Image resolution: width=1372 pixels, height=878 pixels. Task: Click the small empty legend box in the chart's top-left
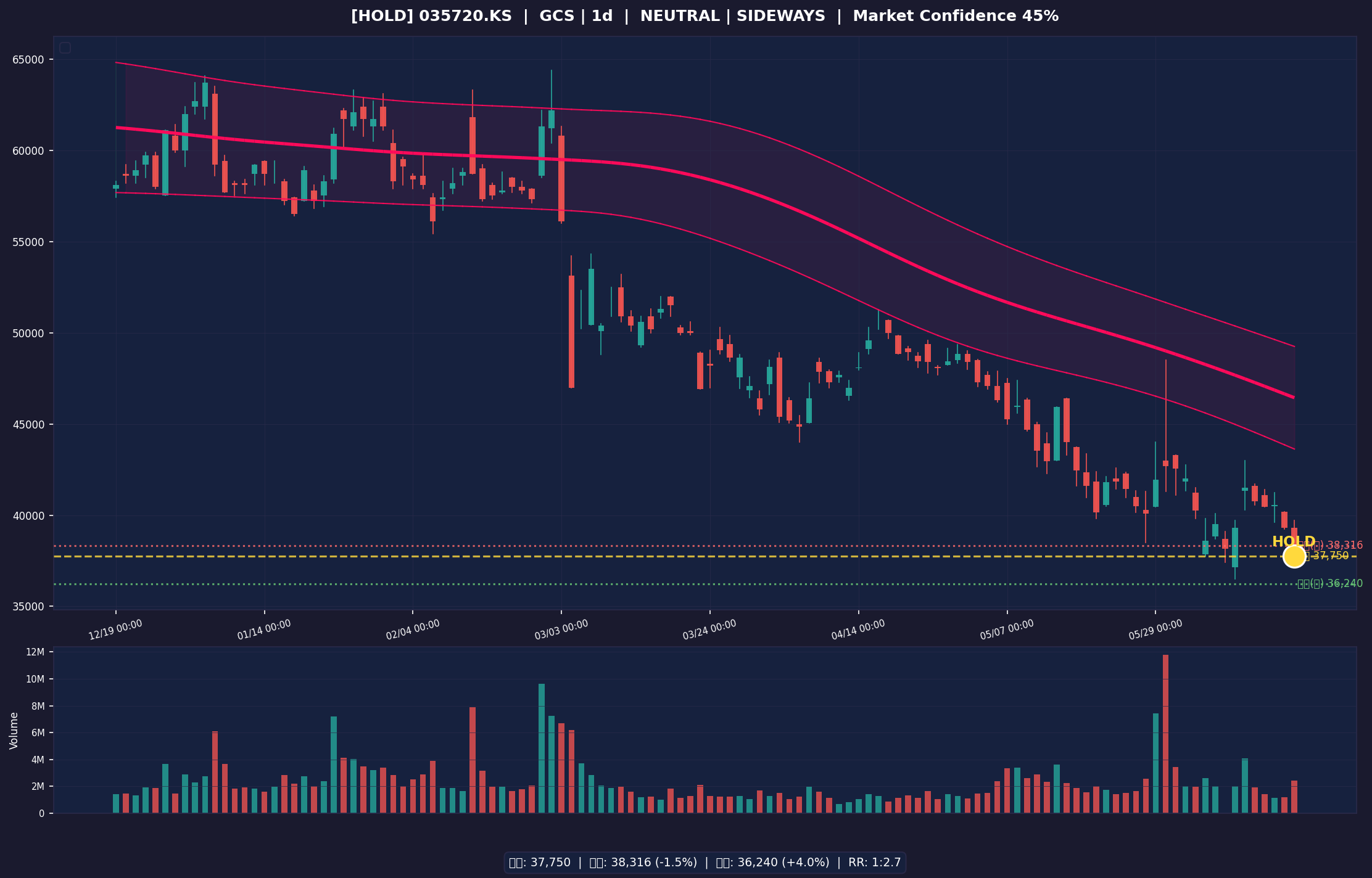[x=65, y=47]
